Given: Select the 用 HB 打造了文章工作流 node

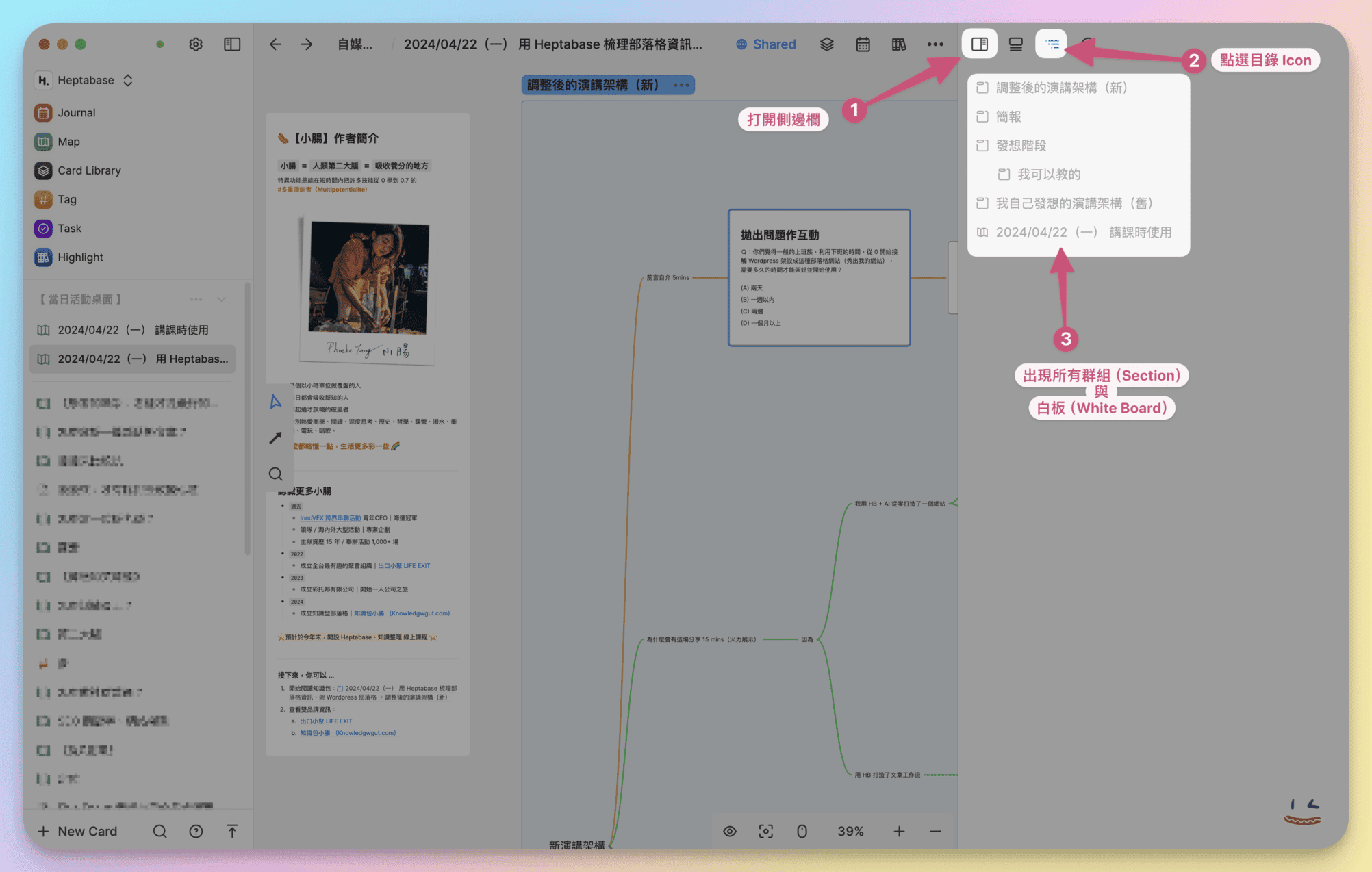Looking at the screenshot, I should pyautogui.click(x=887, y=775).
